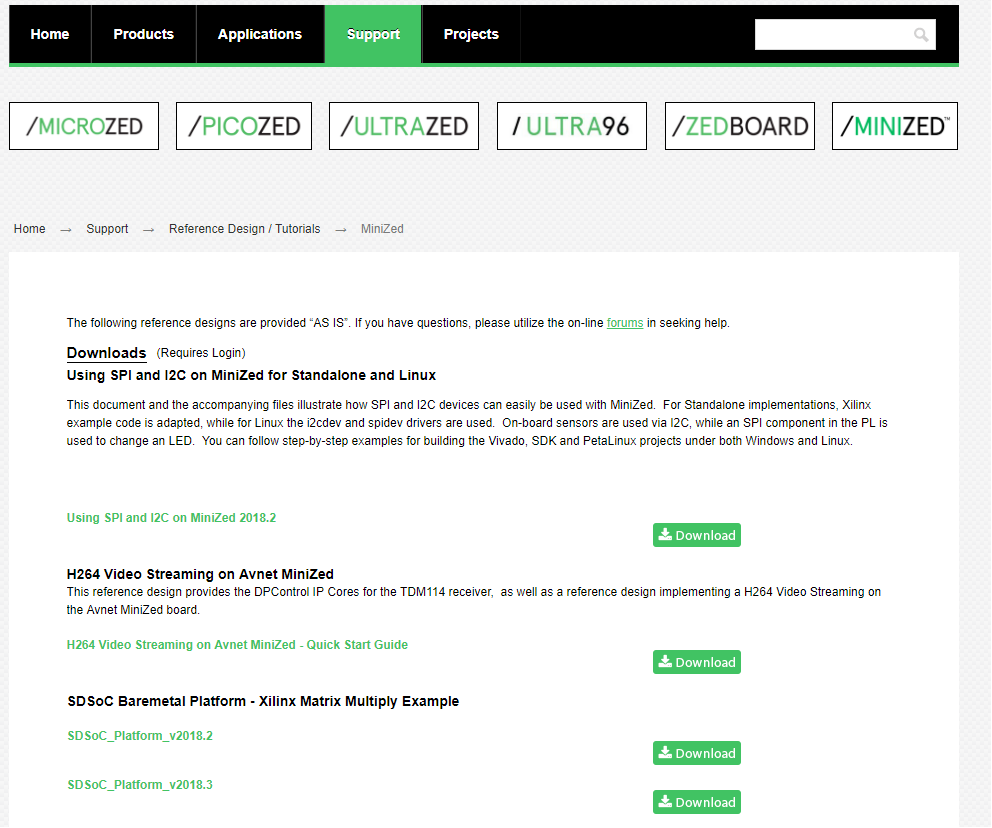The height and width of the screenshot is (828, 992).
Task: Download SDSoC_Platform_v2018.2
Action: pos(697,753)
